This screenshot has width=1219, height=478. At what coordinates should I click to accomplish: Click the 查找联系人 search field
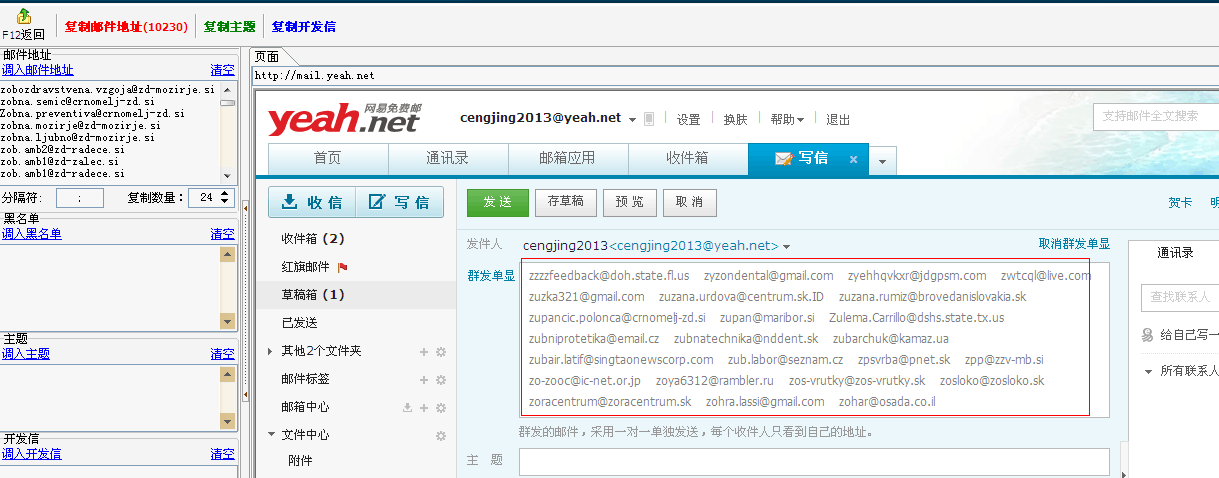(1180, 297)
